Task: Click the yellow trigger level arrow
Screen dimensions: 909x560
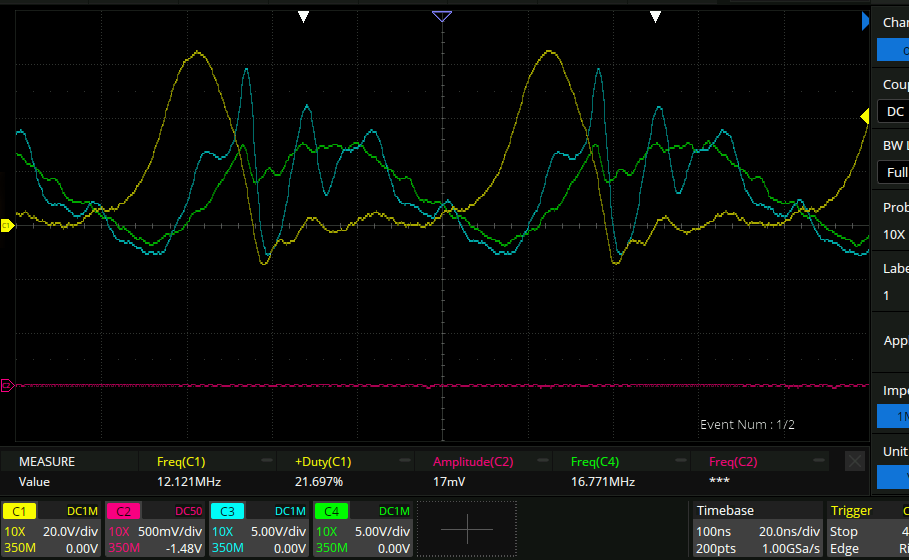Action: point(865,117)
